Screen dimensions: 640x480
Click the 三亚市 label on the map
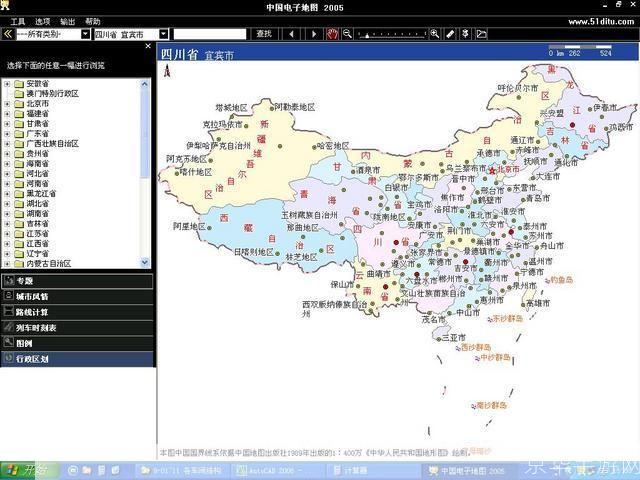(454, 338)
